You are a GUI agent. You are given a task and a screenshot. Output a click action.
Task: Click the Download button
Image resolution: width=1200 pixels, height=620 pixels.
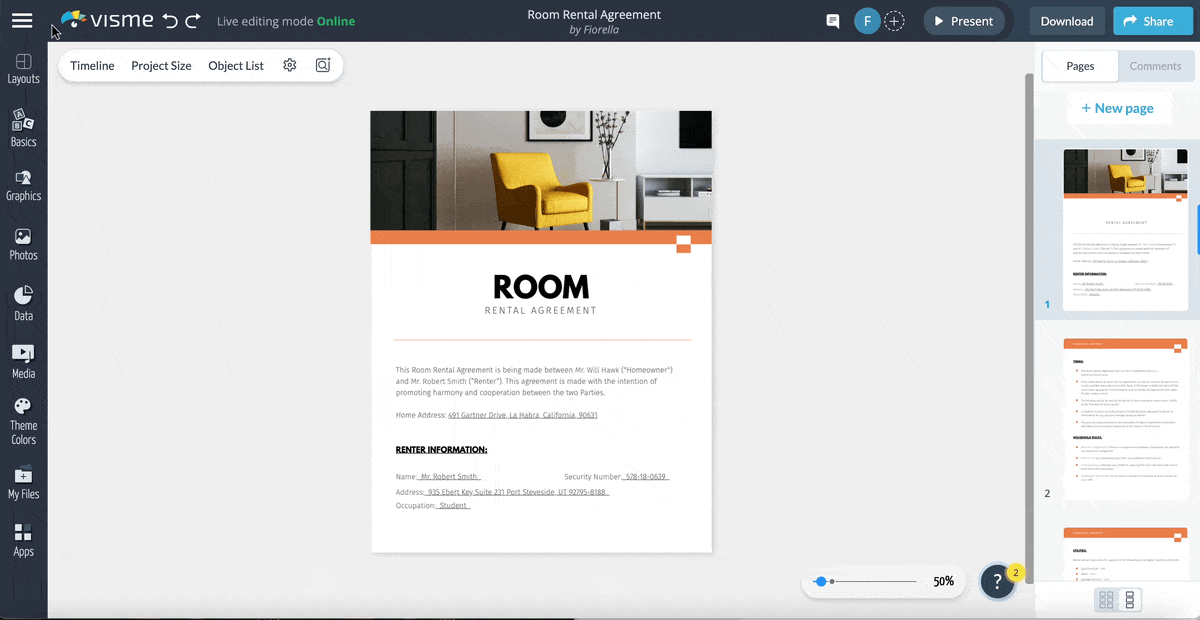(x=1066, y=20)
